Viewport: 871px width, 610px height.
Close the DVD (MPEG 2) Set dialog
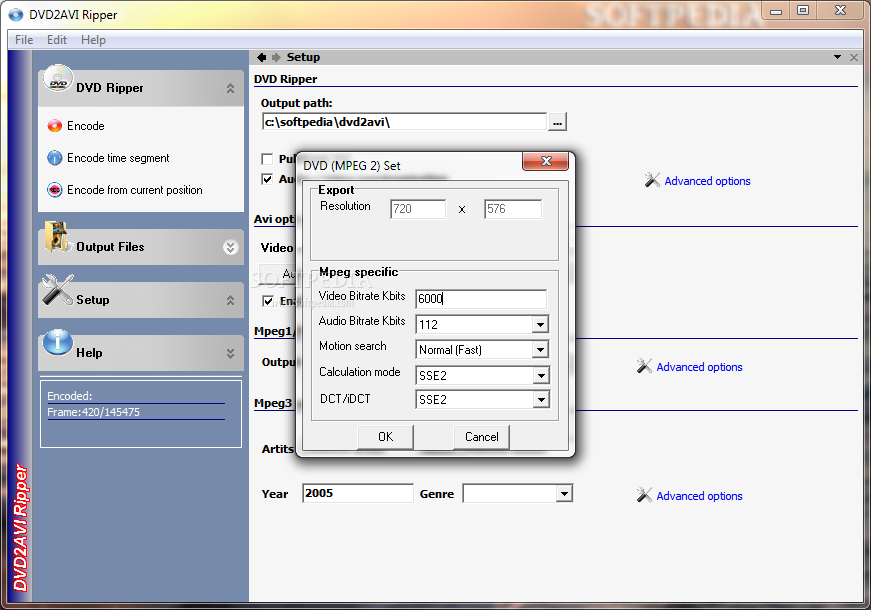[x=545, y=161]
